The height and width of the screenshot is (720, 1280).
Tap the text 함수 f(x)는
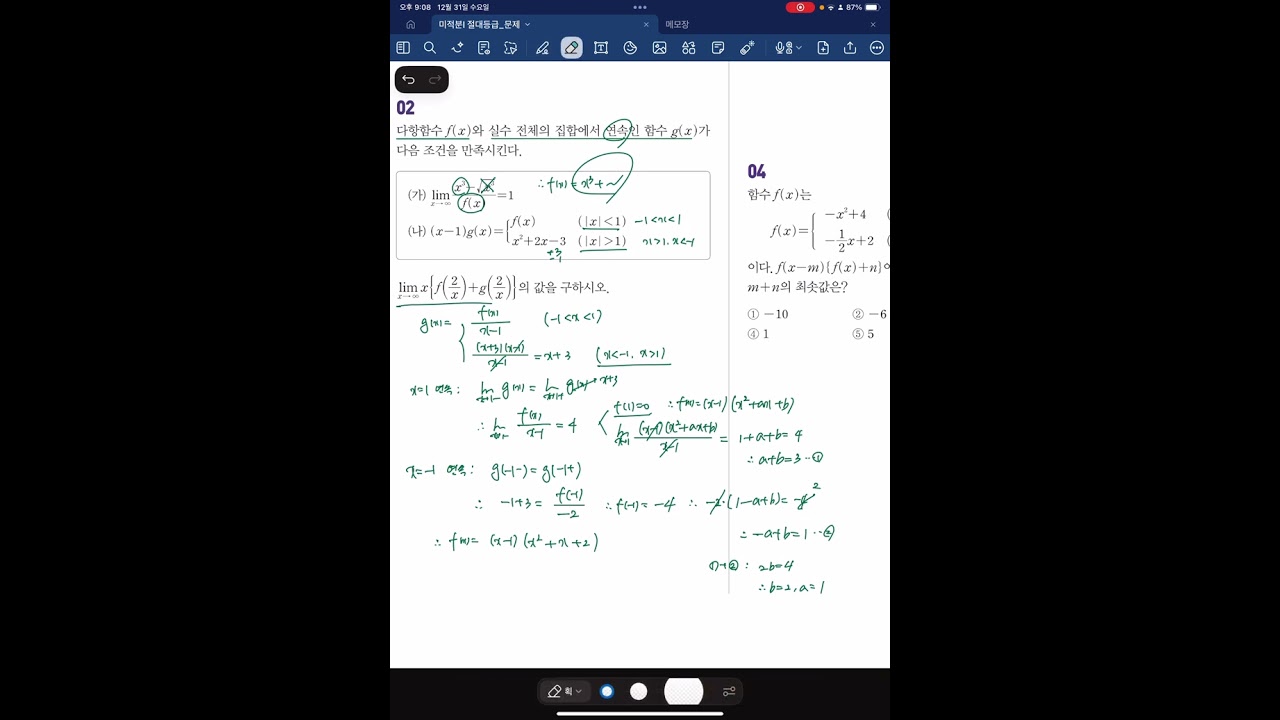pyautogui.click(x=779, y=194)
